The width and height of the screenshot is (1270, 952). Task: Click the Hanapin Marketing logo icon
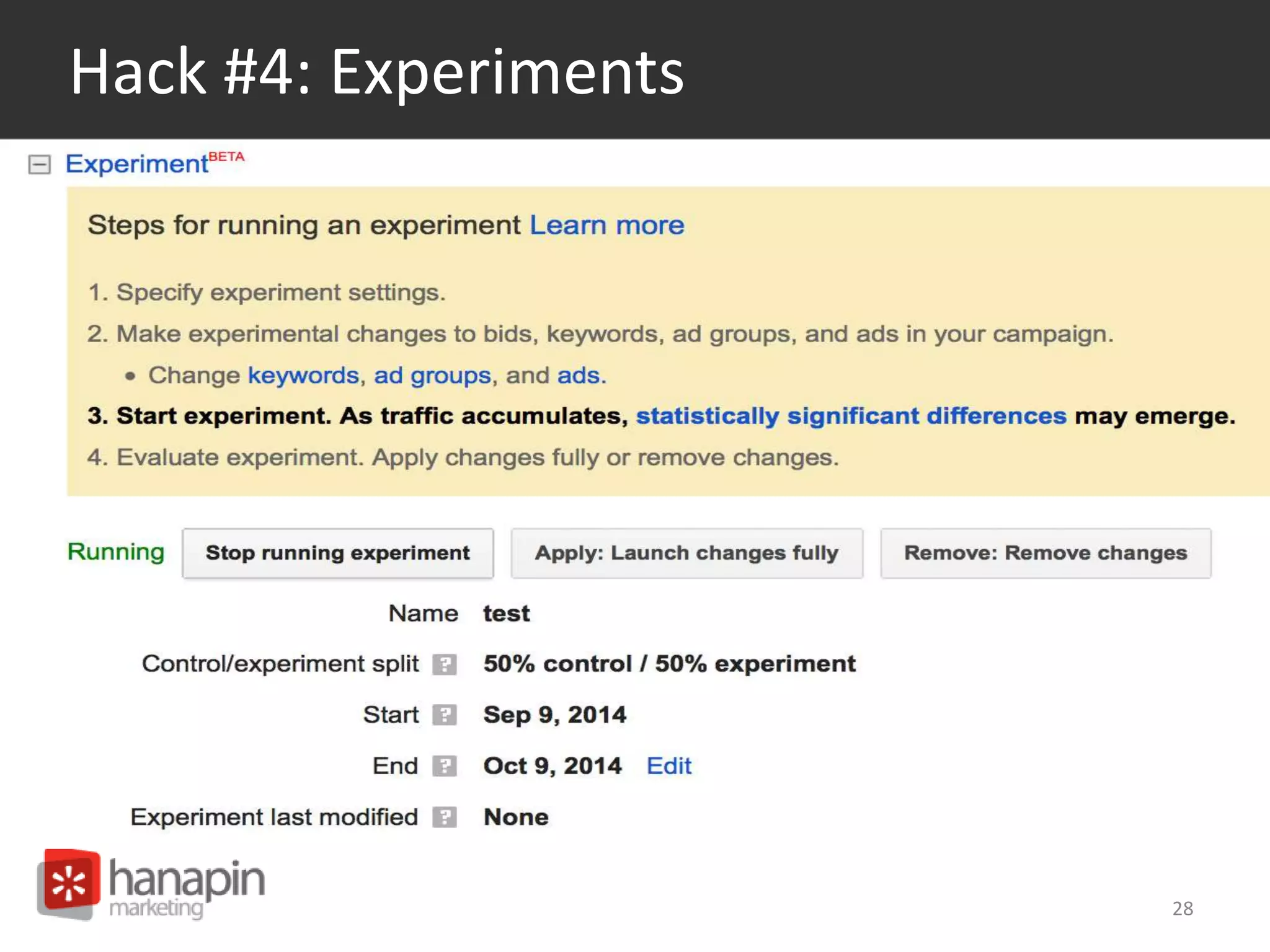coord(68,884)
